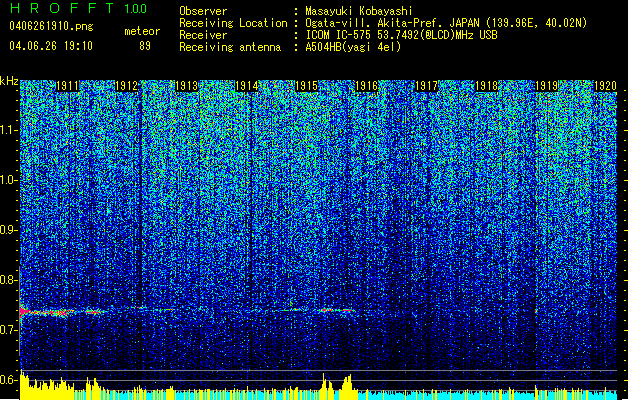
Task: Click the small red echo near 1919
Action: pos(536,311)
